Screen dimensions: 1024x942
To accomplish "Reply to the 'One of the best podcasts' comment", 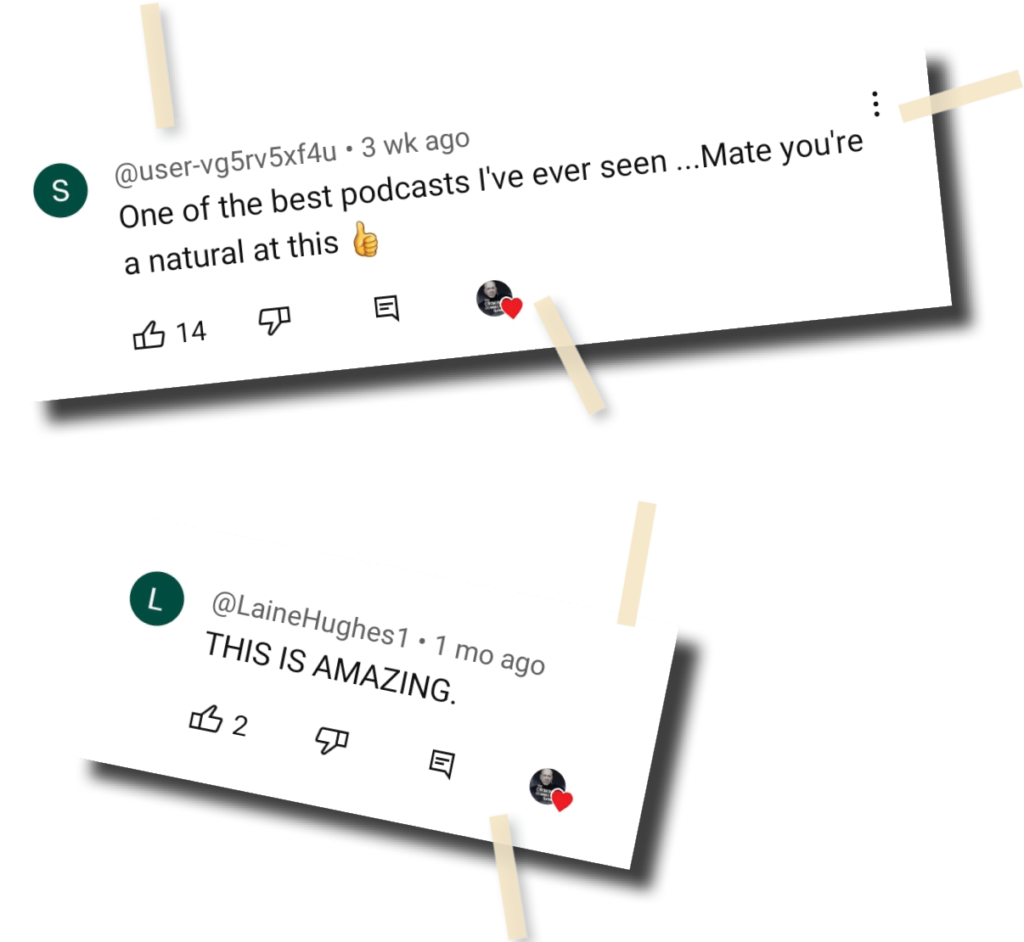I will point(387,308).
